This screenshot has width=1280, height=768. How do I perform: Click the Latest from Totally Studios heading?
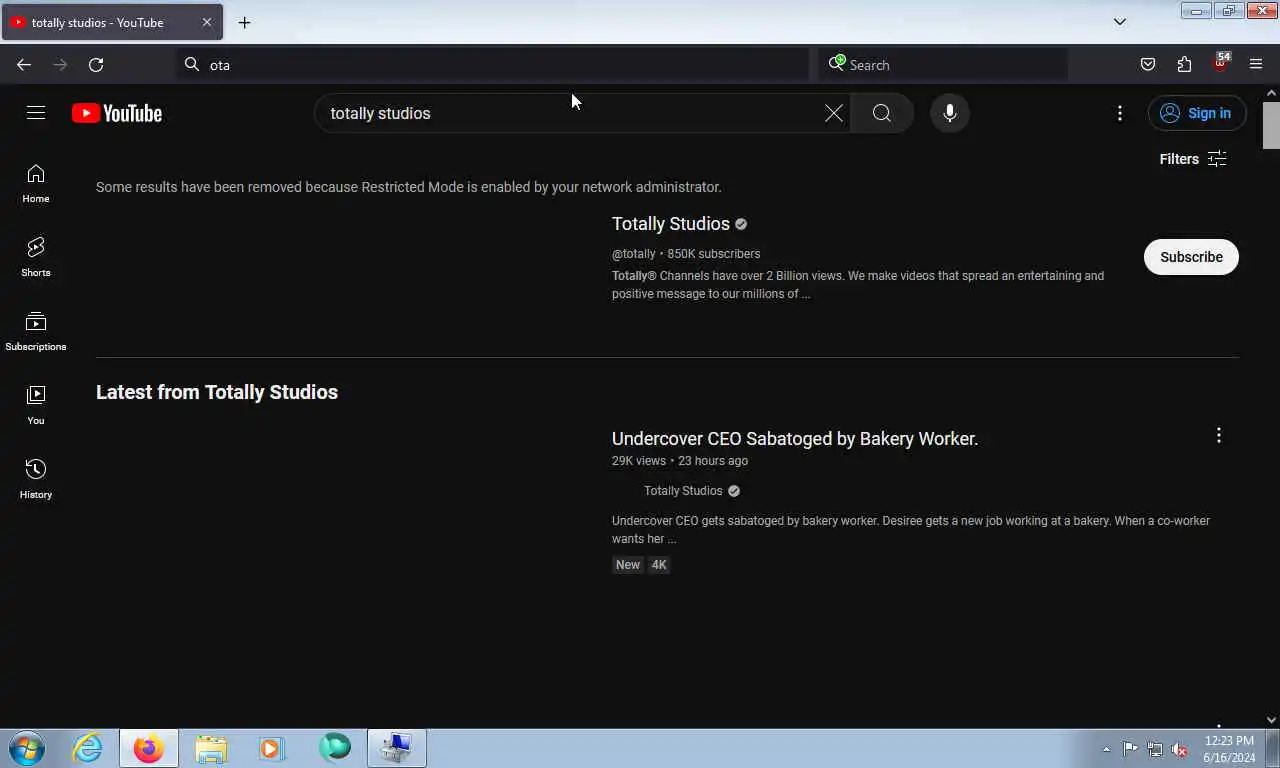coord(217,392)
